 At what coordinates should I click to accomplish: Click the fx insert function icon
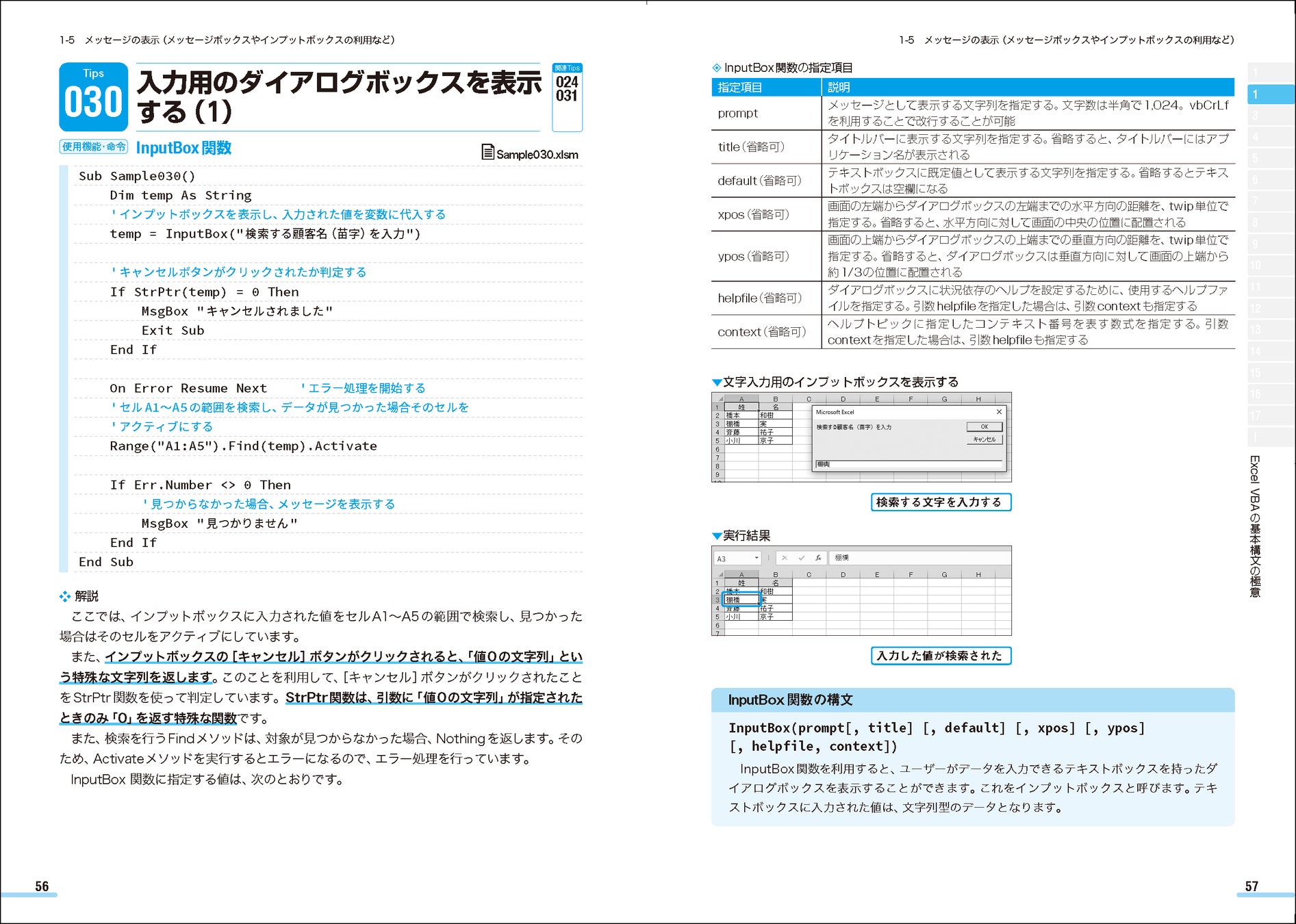click(818, 558)
